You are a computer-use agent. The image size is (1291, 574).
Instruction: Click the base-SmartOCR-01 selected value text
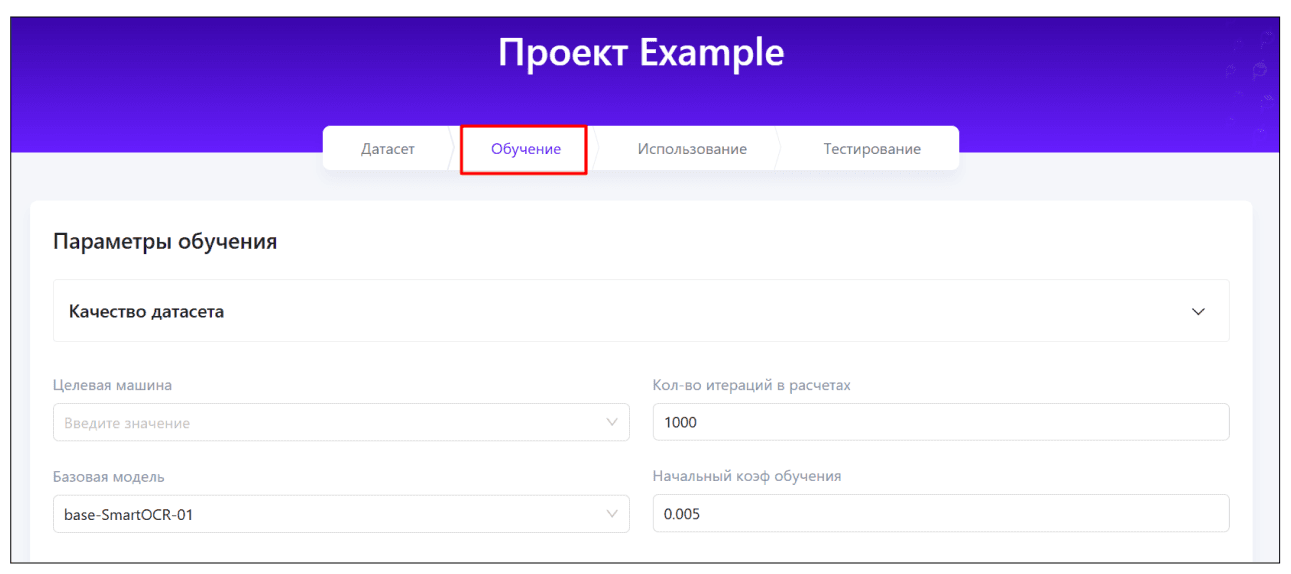click(x=128, y=515)
